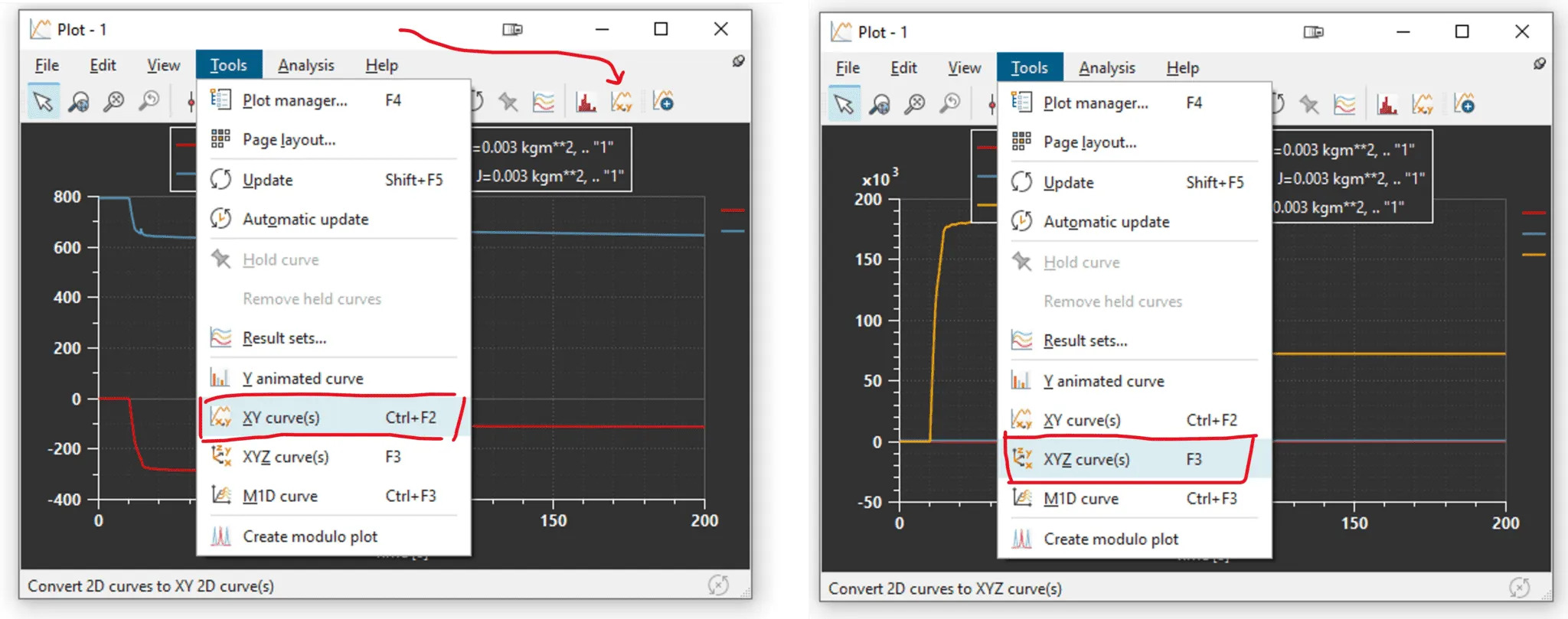Choose XY curve(s) from the left Tools menu
The width and height of the screenshot is (1568, 619).
281,418
